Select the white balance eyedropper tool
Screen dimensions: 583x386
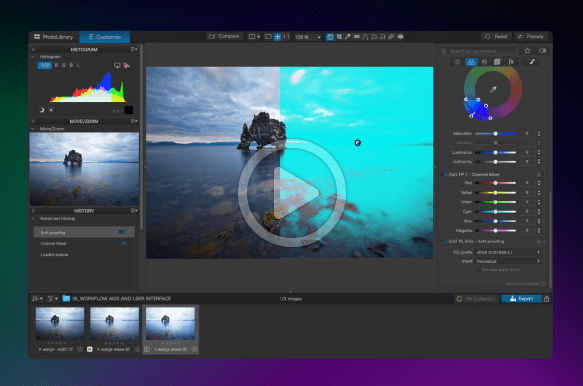(348, 36)
